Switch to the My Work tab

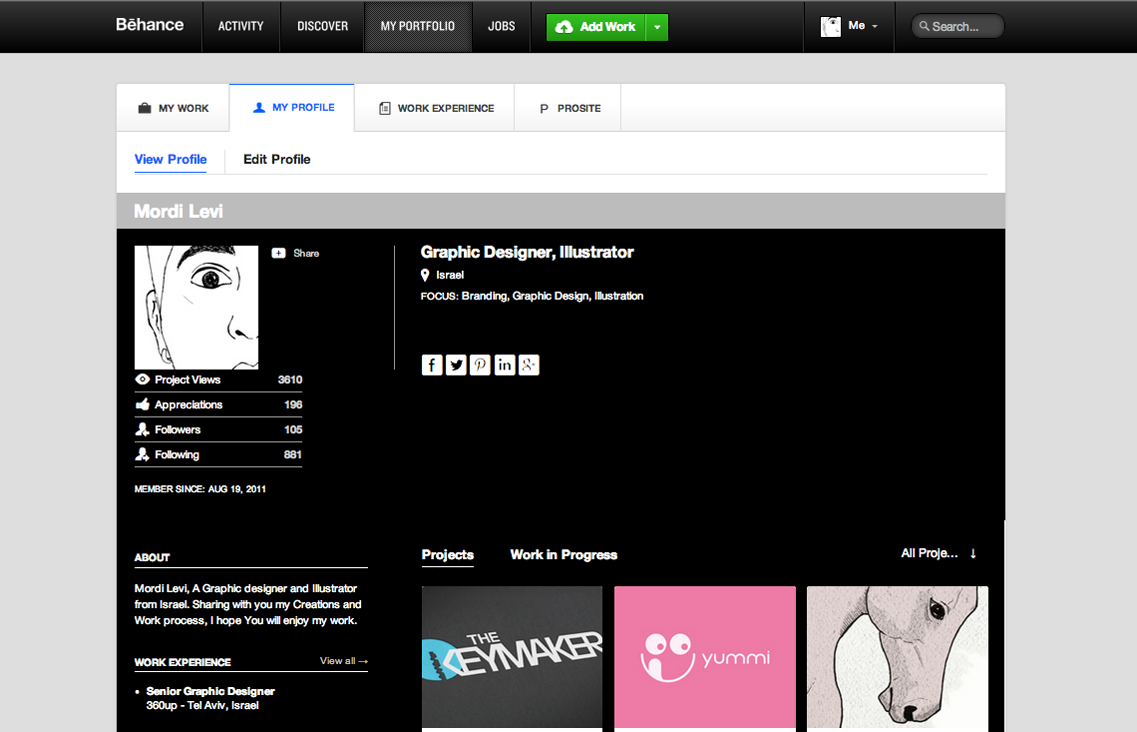click(x=173, y=108)
